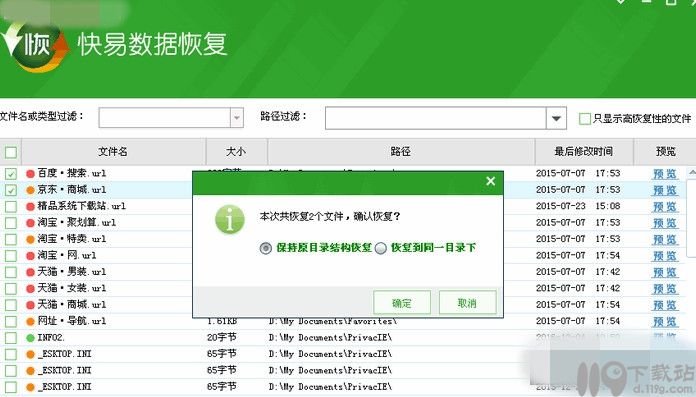Image resolution: width=696 pixels, height=397 pixels.
Task: Click red status dot of 天猫·女装.url
Action: (x=30, y=289)
